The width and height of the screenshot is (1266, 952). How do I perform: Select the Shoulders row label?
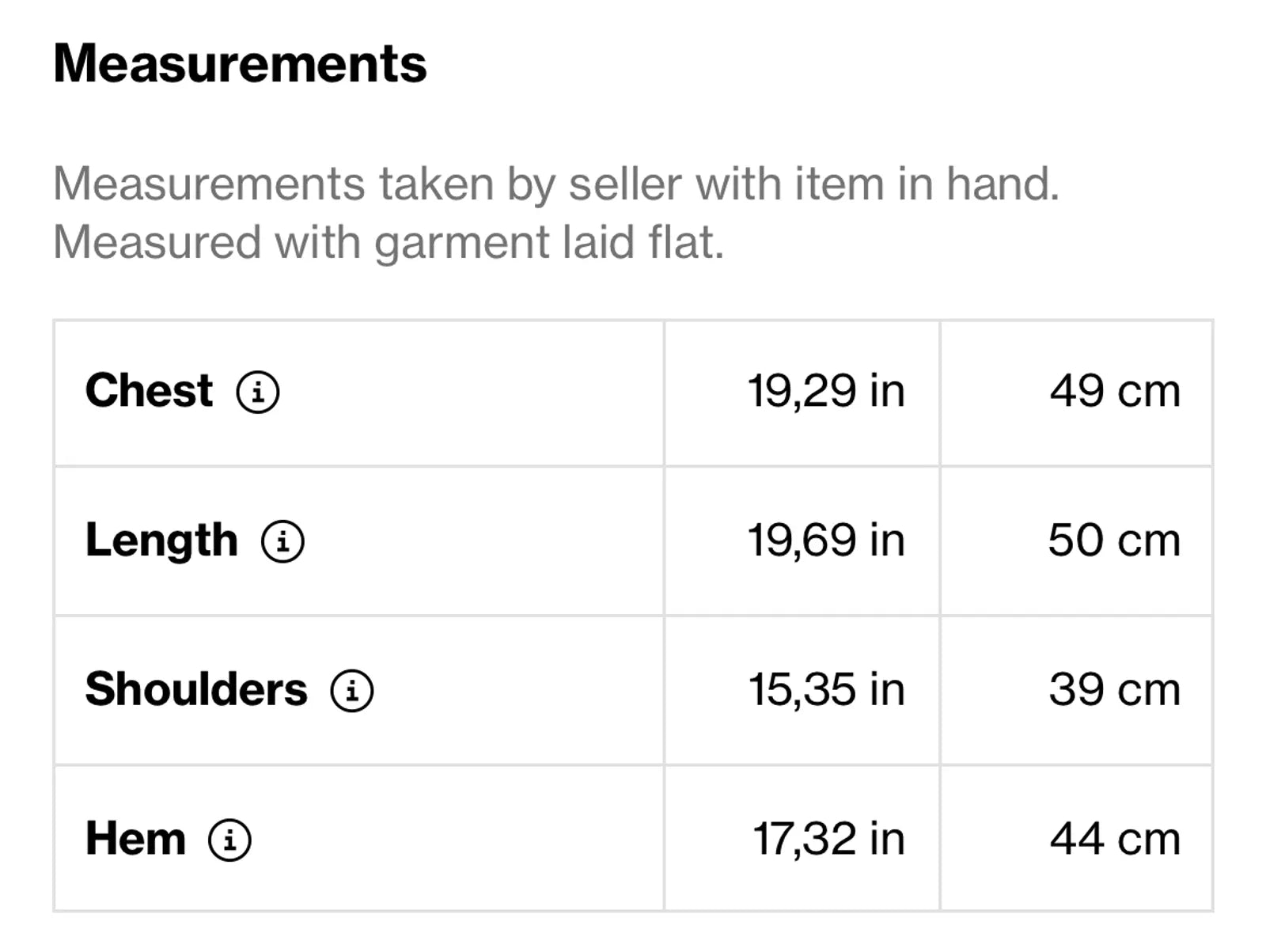pyautogui.click(x=196, y=689)
